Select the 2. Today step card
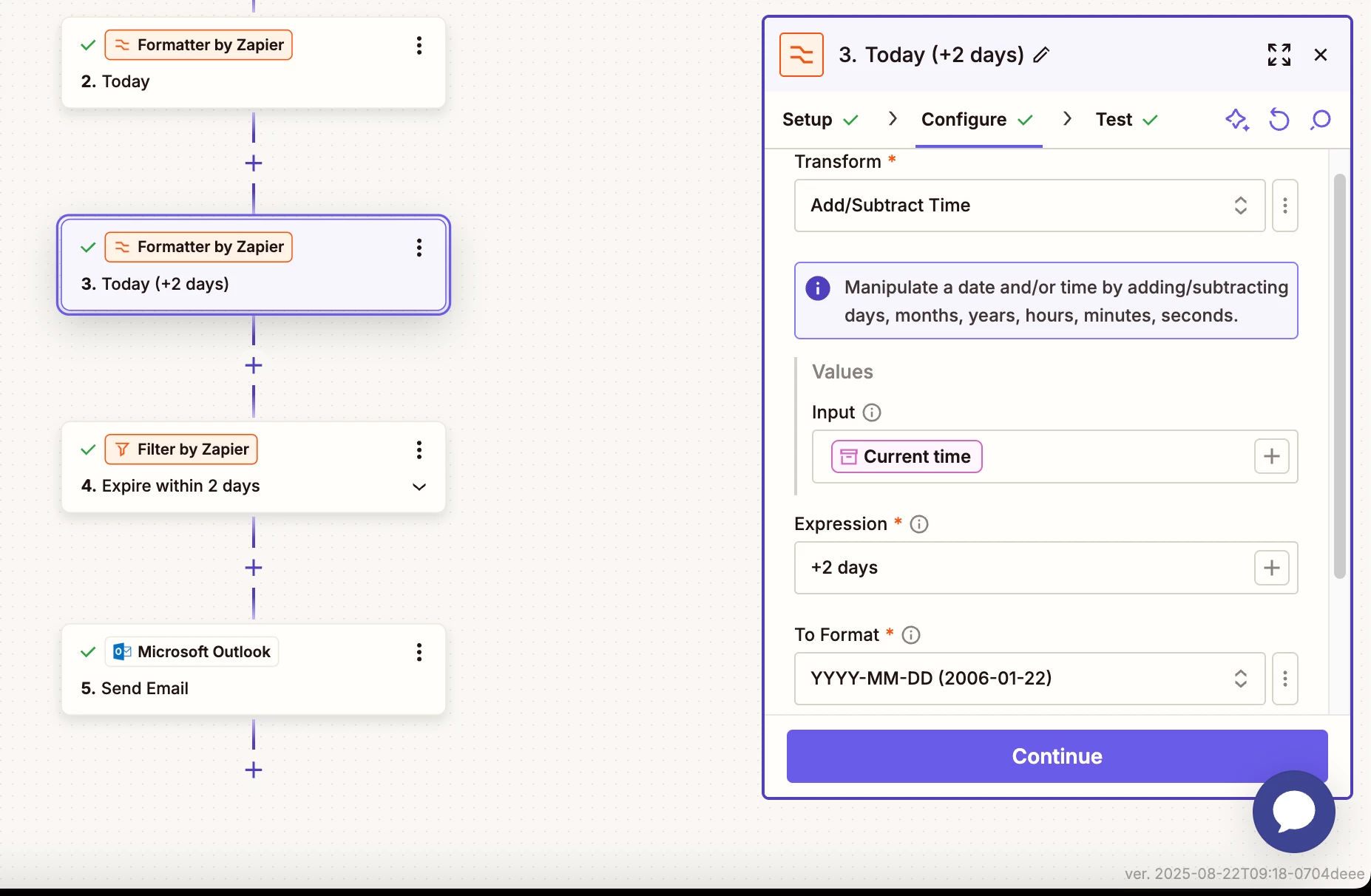 pos(254,63)
